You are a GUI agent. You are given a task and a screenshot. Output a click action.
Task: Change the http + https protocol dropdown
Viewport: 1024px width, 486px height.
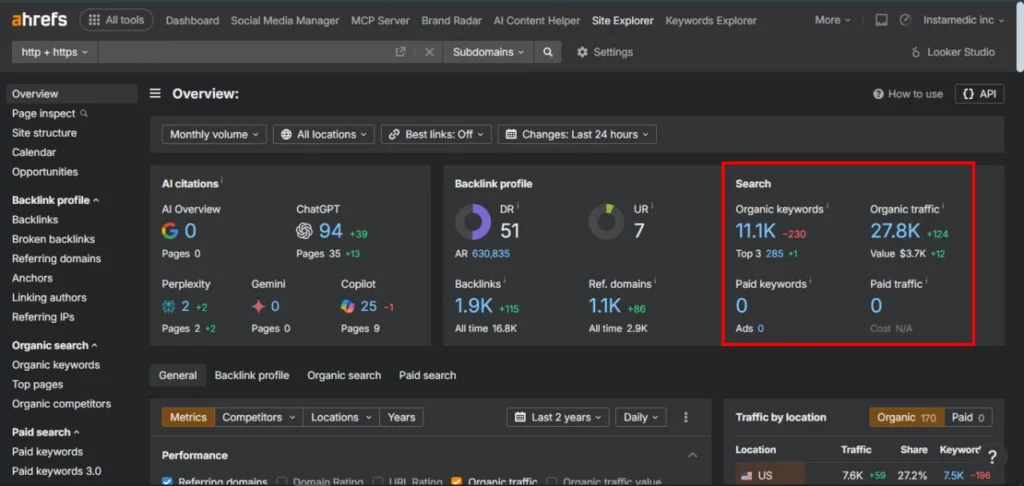tap(55, 52)
